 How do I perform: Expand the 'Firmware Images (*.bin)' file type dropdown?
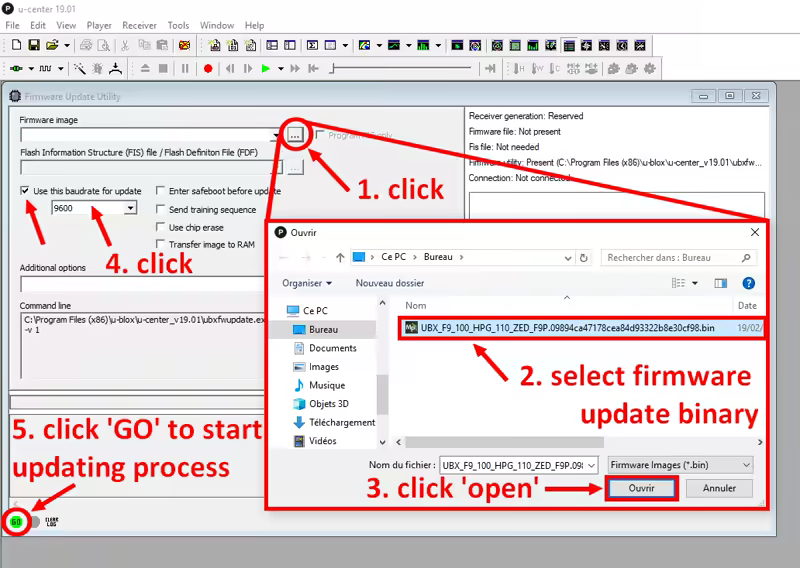[x=745, y=464]
